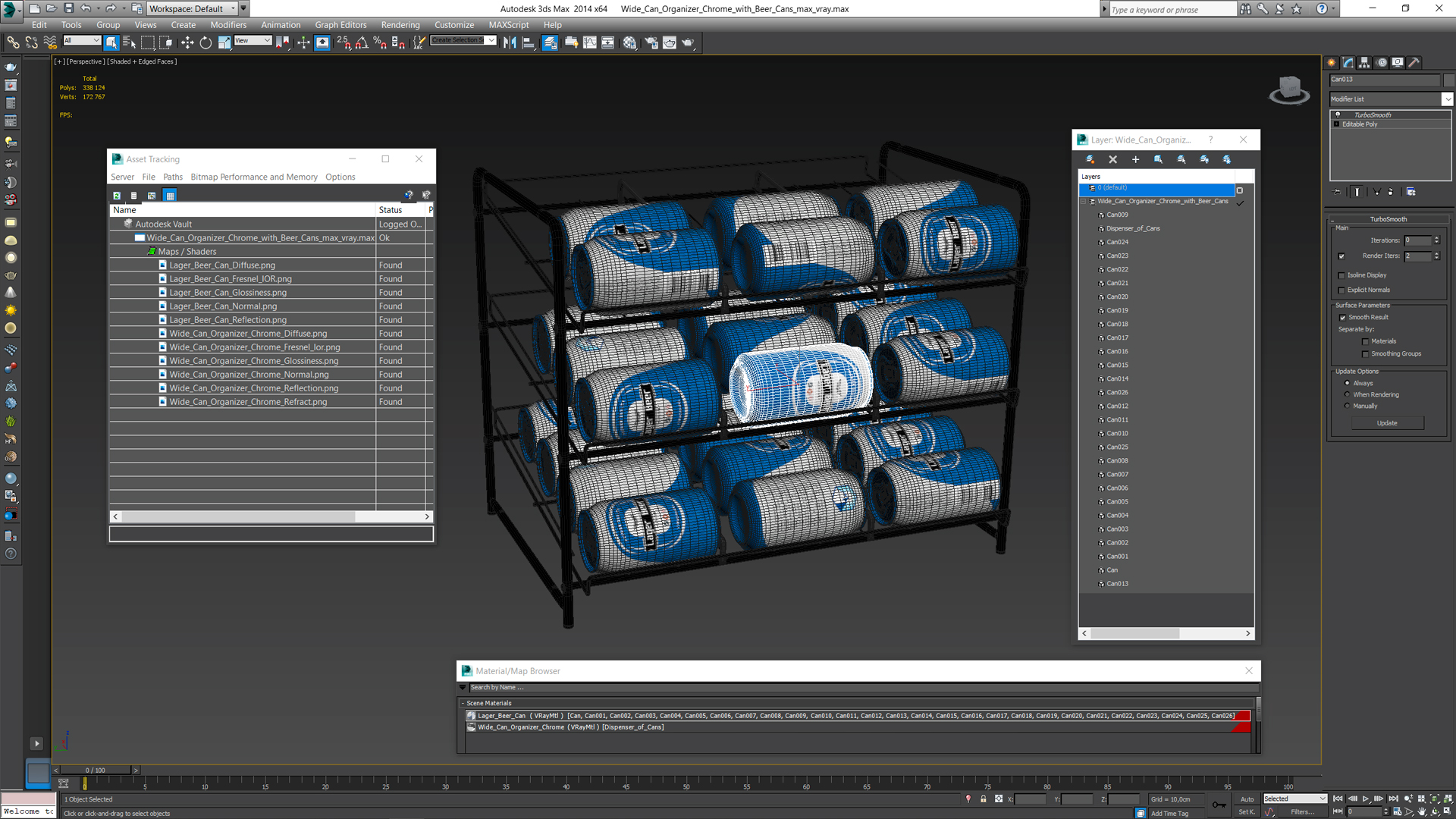Click the ViewCube in viewport

tap(1289, 89)
